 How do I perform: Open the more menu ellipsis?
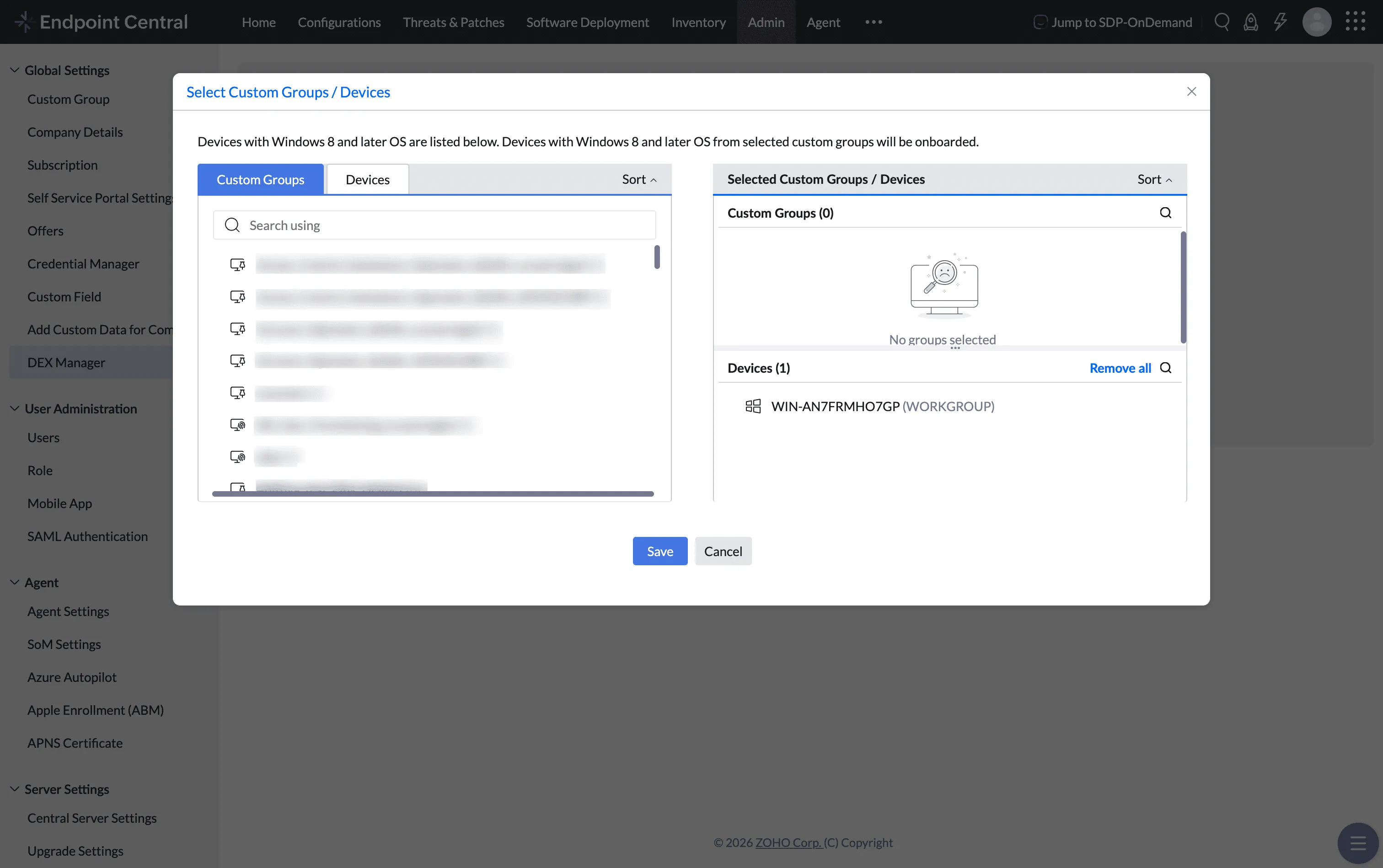tap(873, 22)
